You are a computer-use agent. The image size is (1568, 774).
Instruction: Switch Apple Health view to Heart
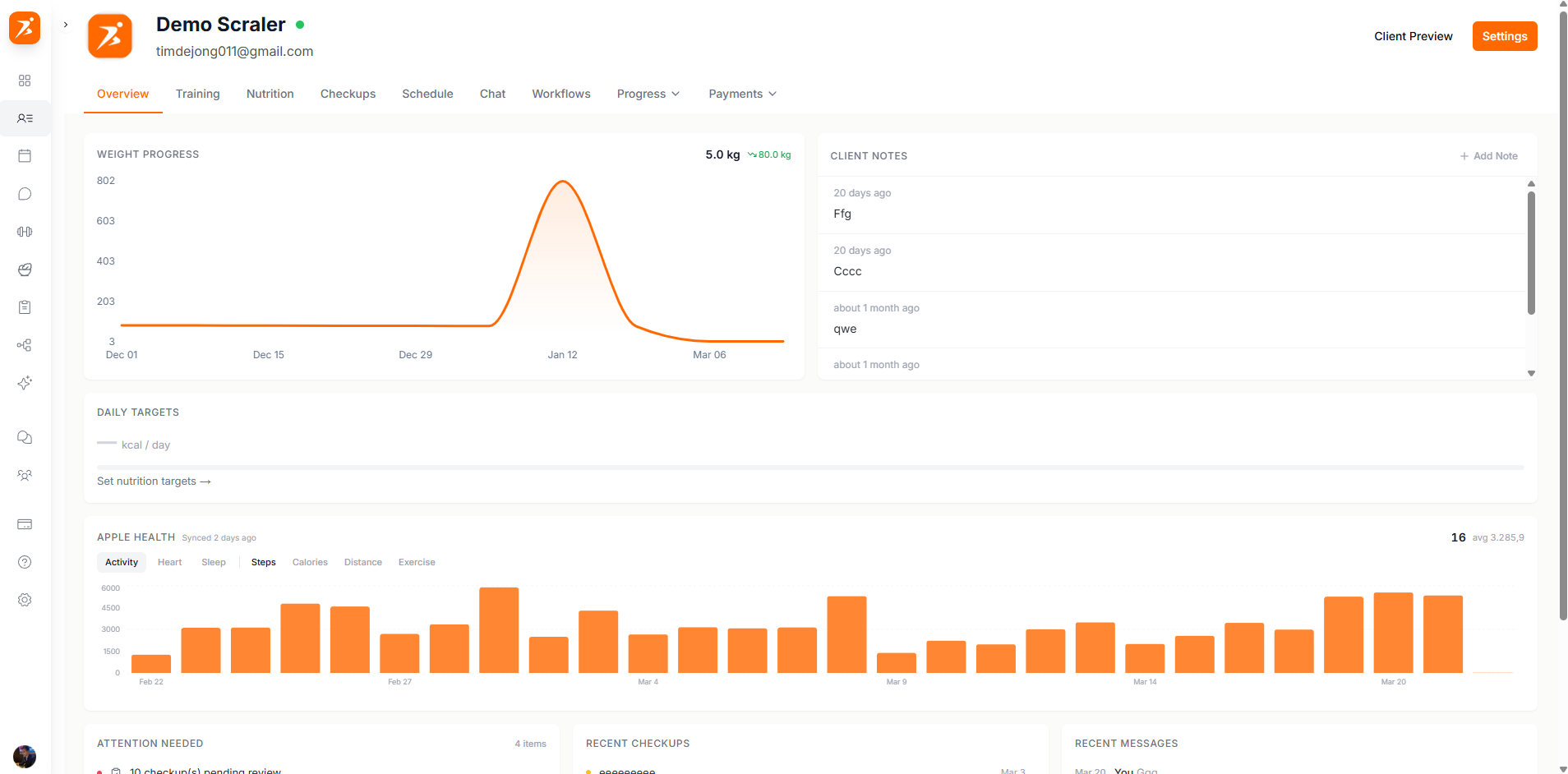[x=169, y=562]
